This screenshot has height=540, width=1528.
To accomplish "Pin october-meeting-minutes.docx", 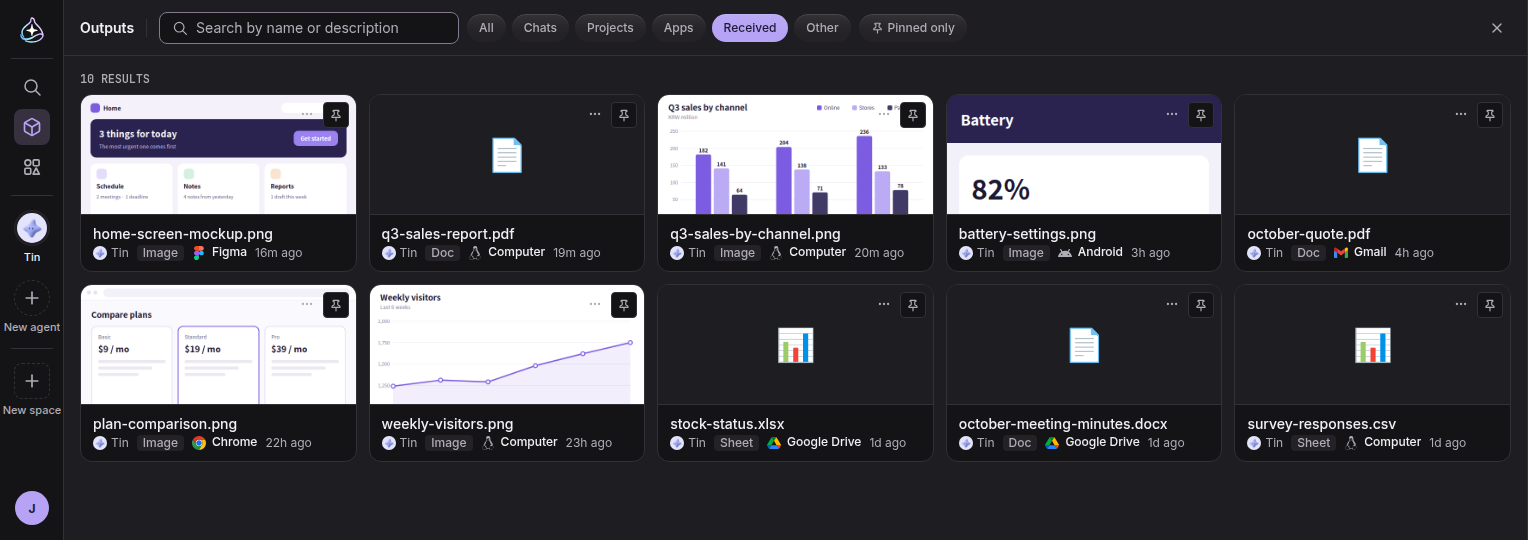I will pos(1201,305).
